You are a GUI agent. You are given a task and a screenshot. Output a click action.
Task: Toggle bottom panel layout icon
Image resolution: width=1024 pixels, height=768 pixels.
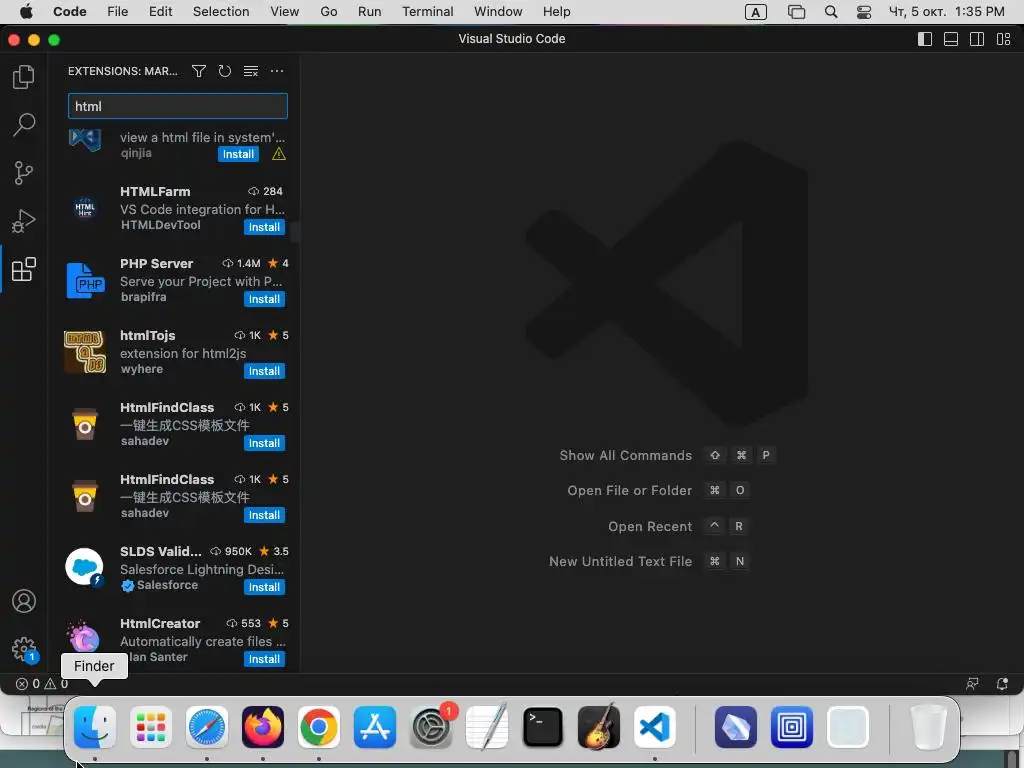pos(951,39)
